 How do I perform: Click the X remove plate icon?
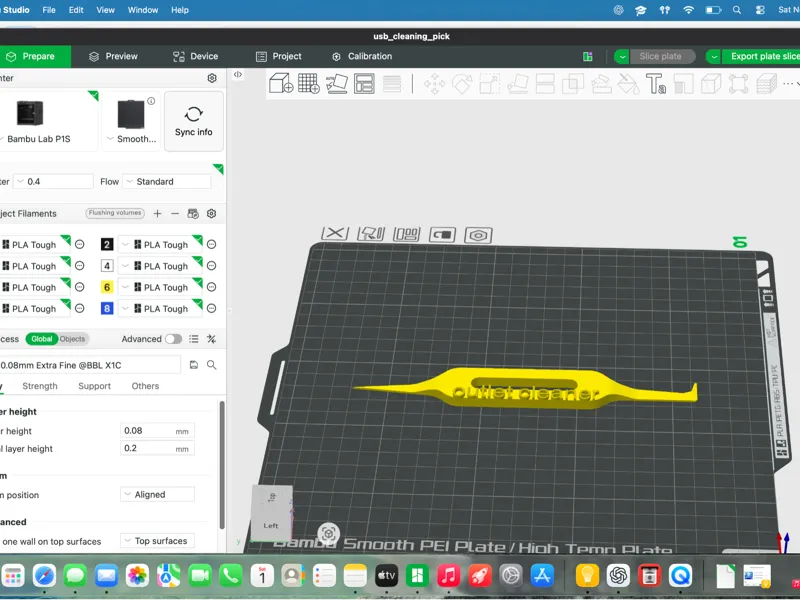pos(335,233)
